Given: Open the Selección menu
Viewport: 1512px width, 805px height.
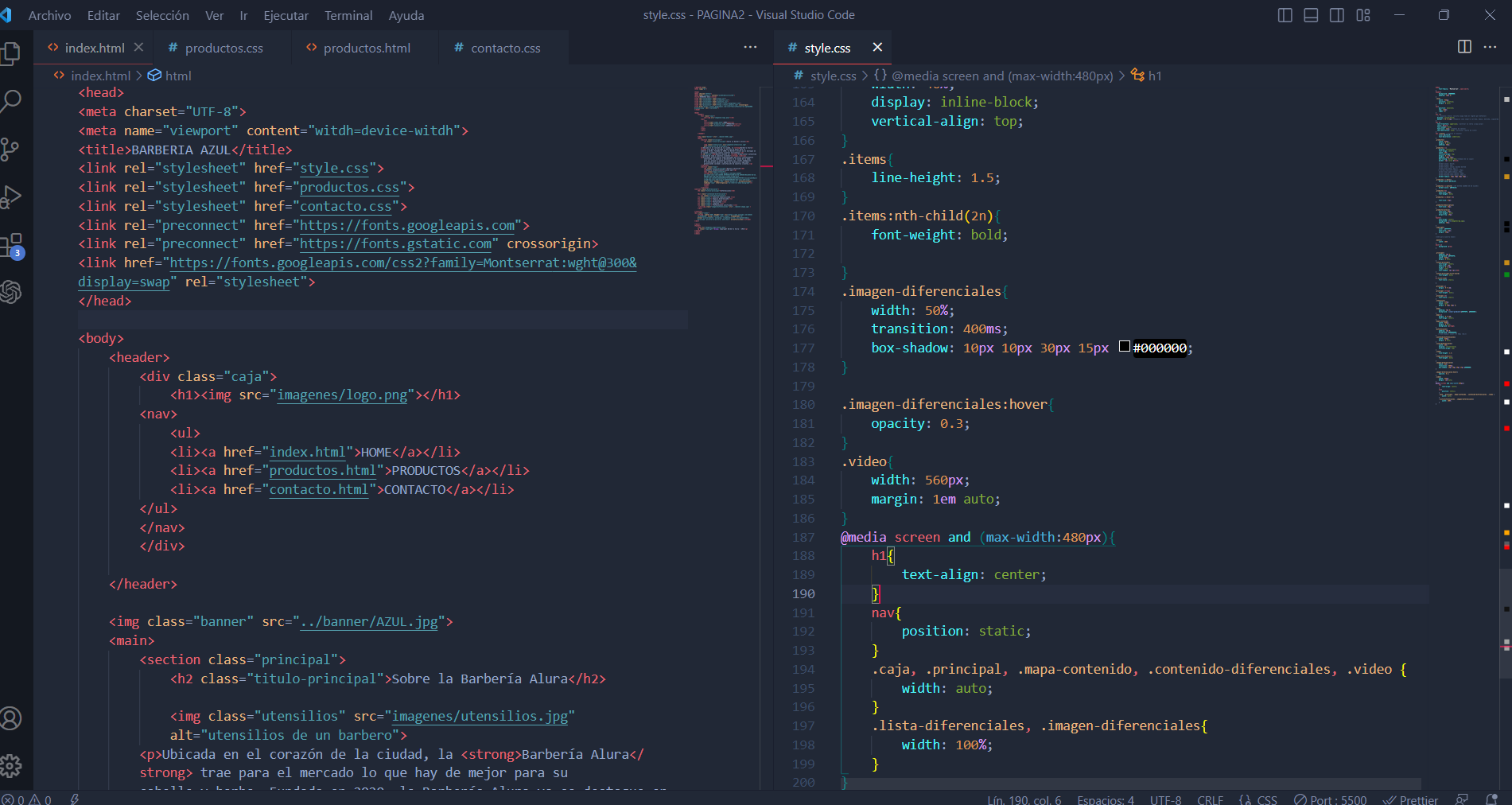Looking at the screenshot, I should click(x=162, y=15).
